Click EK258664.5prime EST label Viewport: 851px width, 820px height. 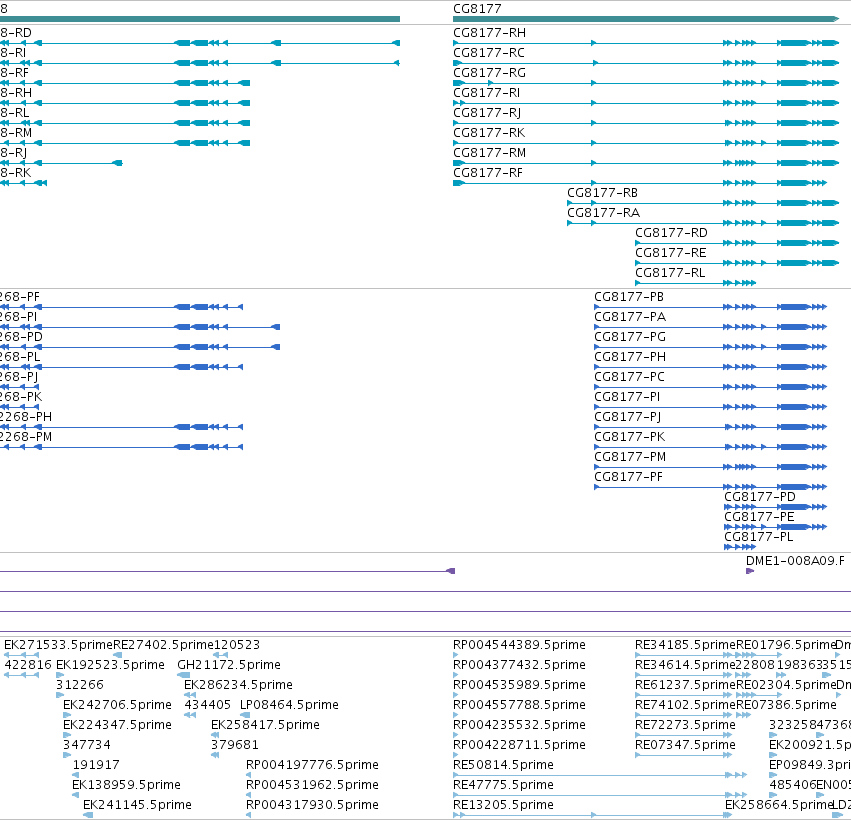(779, 805)
